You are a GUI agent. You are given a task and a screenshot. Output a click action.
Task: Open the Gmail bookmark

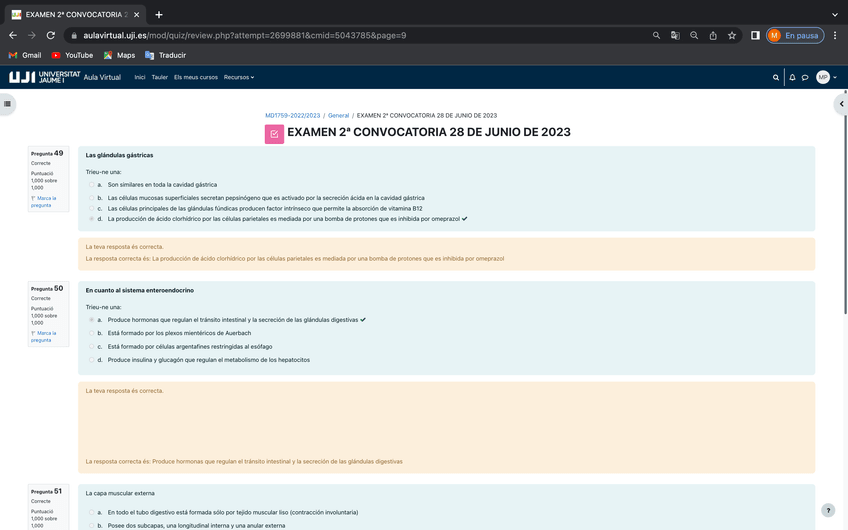[x=25, y=55]
